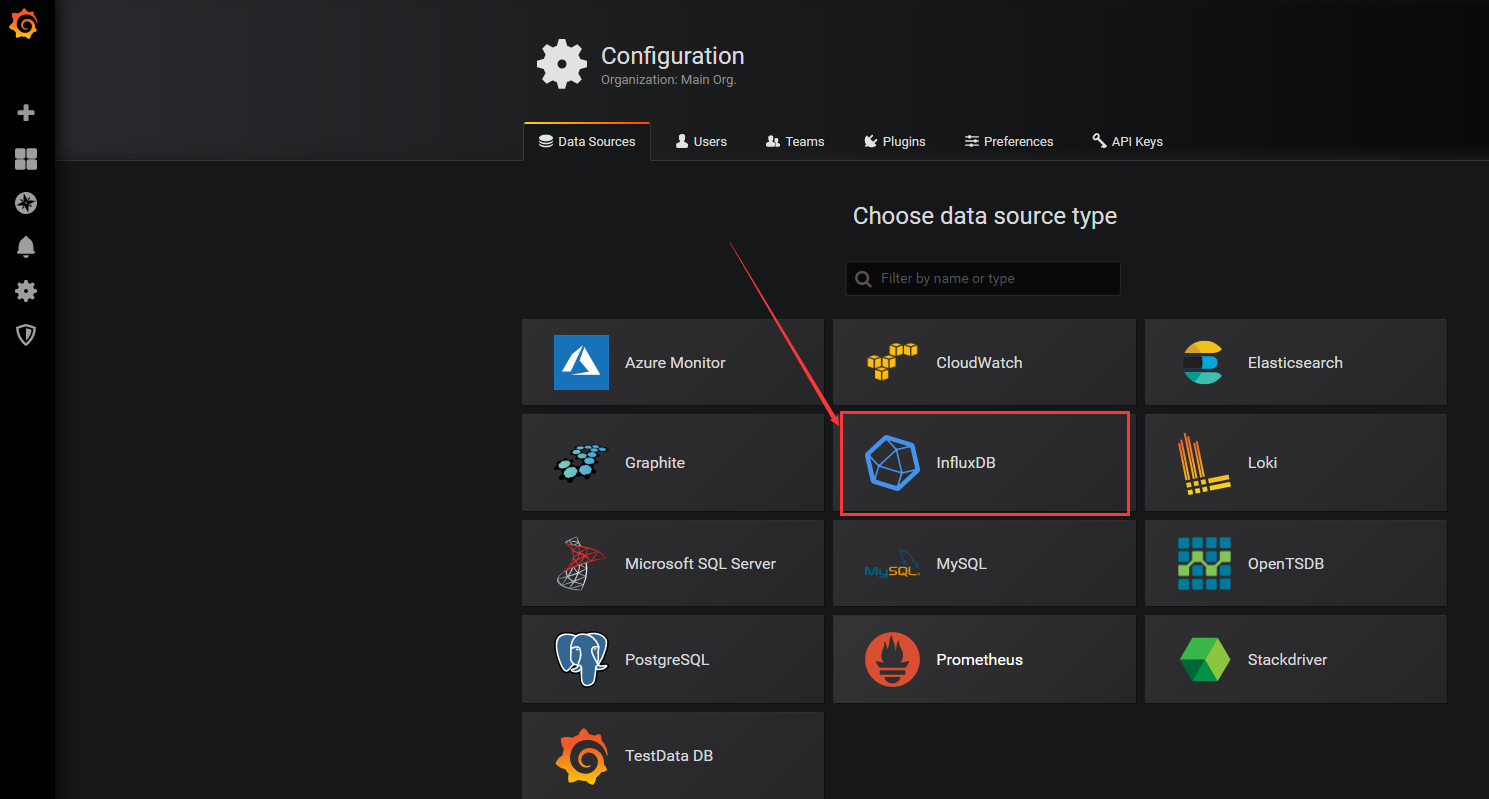
Task: Open the Explore compass icon in sidebar
Action: (x=26, y=203)
